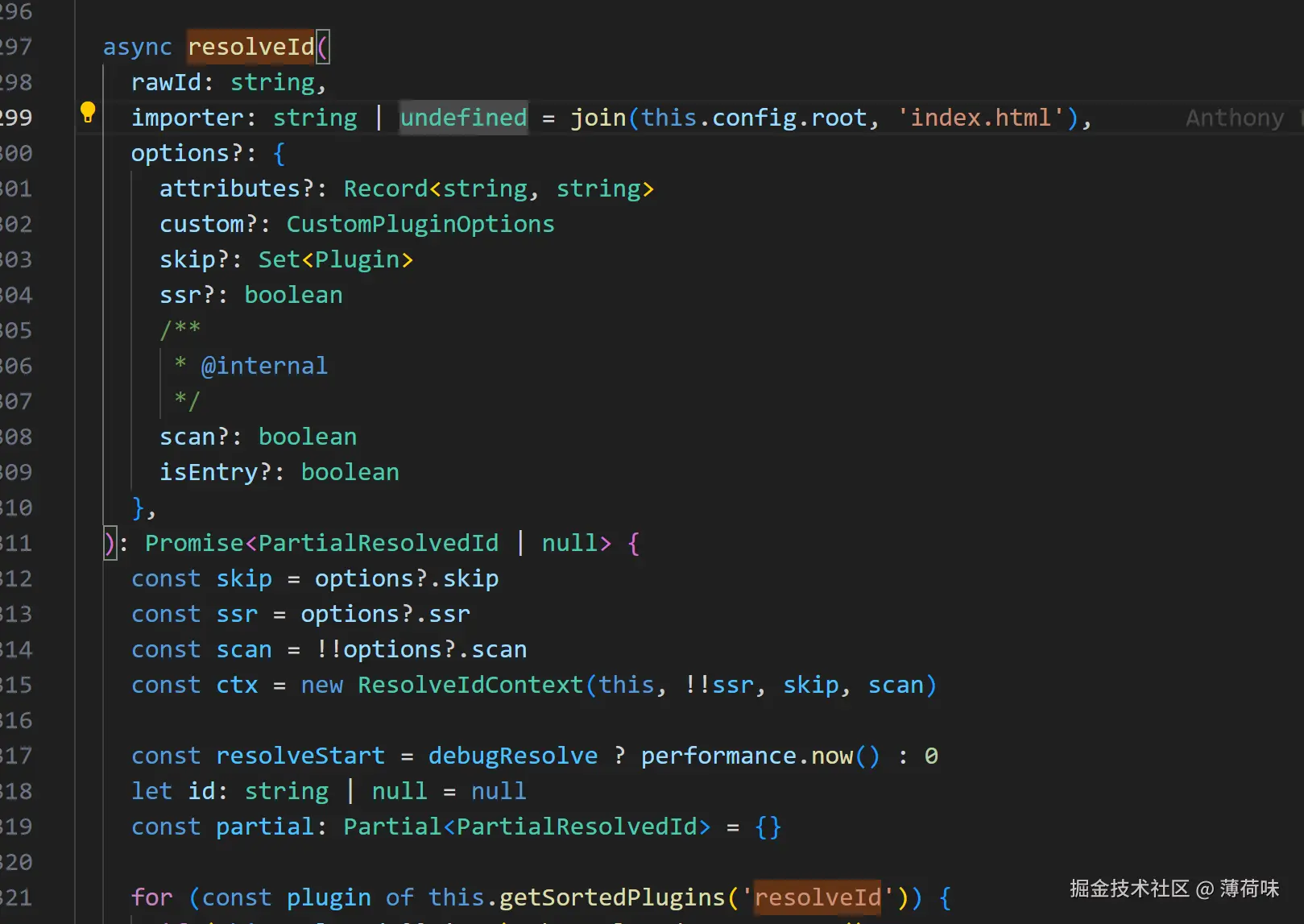The width and height of the screenshot is (1304, 924).
Task: Click the lightbulb code action icon
Action: pos(88,113)
